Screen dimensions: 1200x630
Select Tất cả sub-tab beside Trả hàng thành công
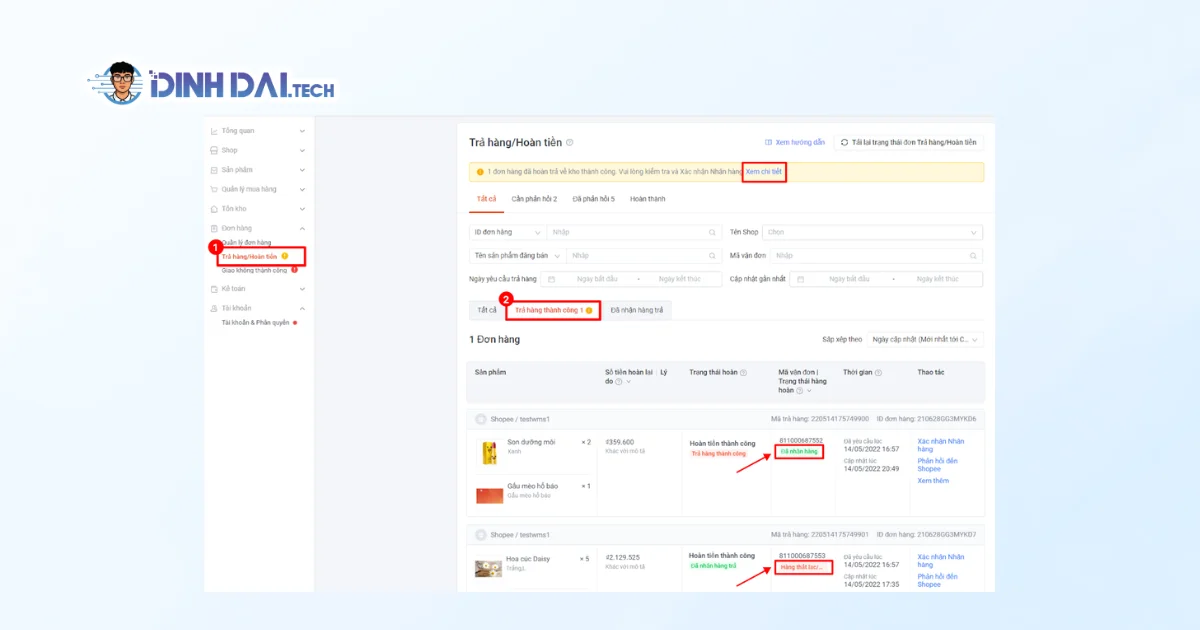(486, 311)
